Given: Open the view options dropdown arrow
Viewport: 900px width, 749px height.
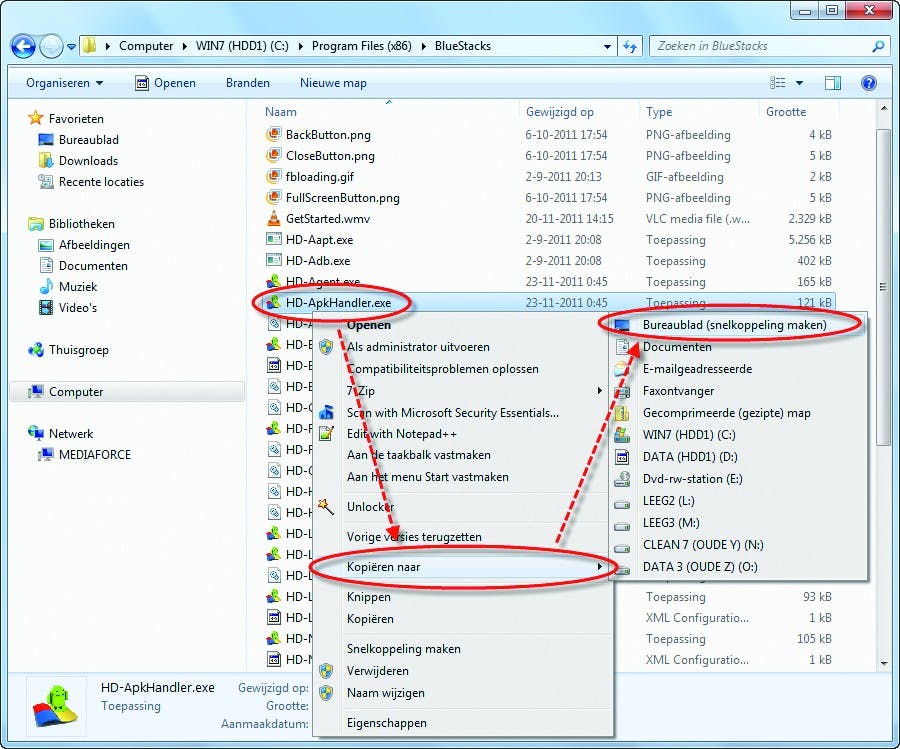Looking at the screenshot, I should [799, 83].
